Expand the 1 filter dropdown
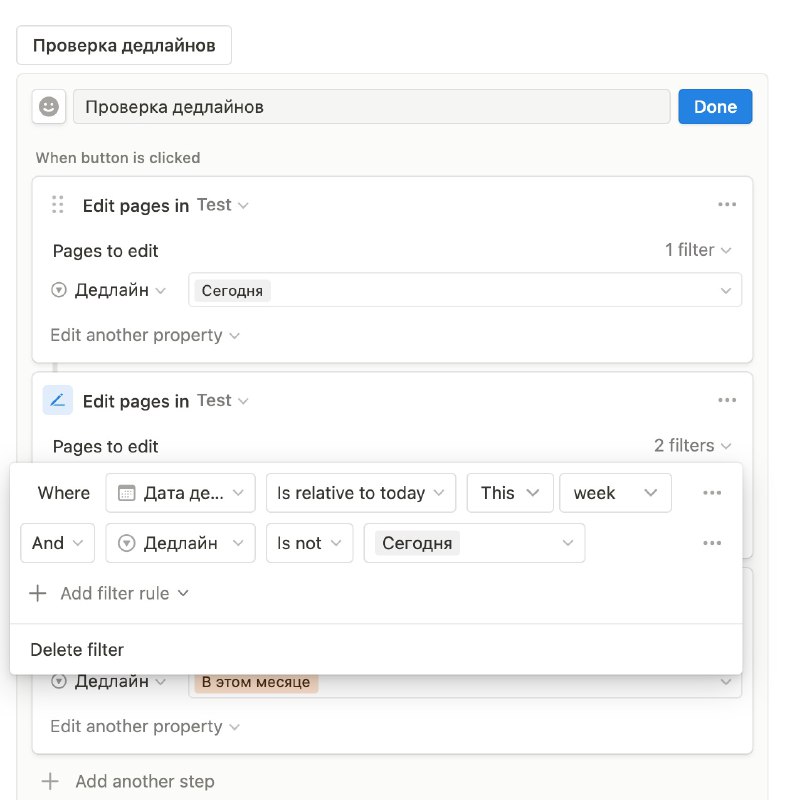Image resolution: width=790 pixels, height=800 pixels. point(698,250)
